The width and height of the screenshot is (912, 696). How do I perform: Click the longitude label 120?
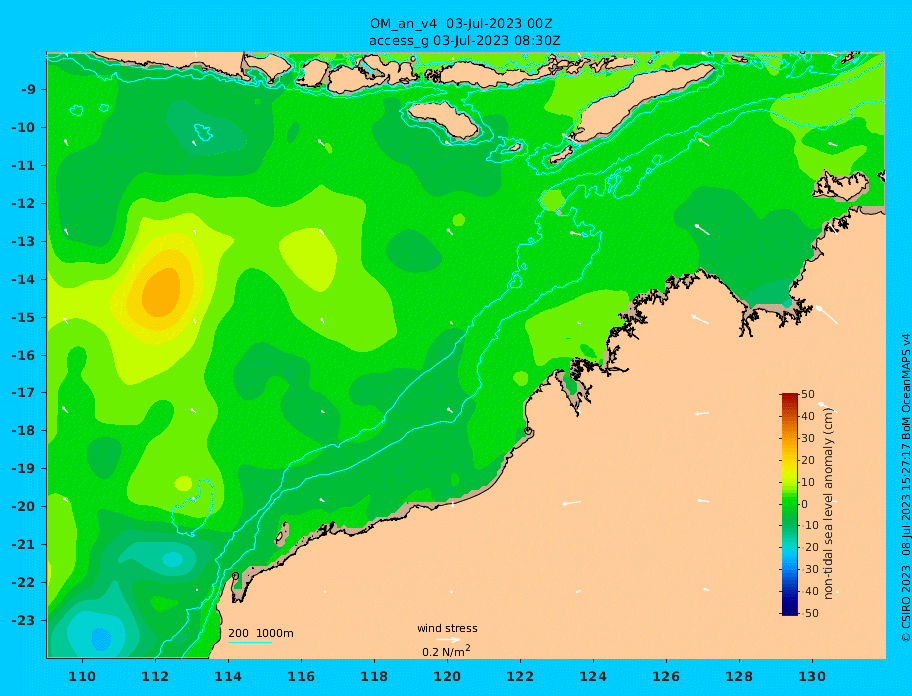tap(447, 676)
